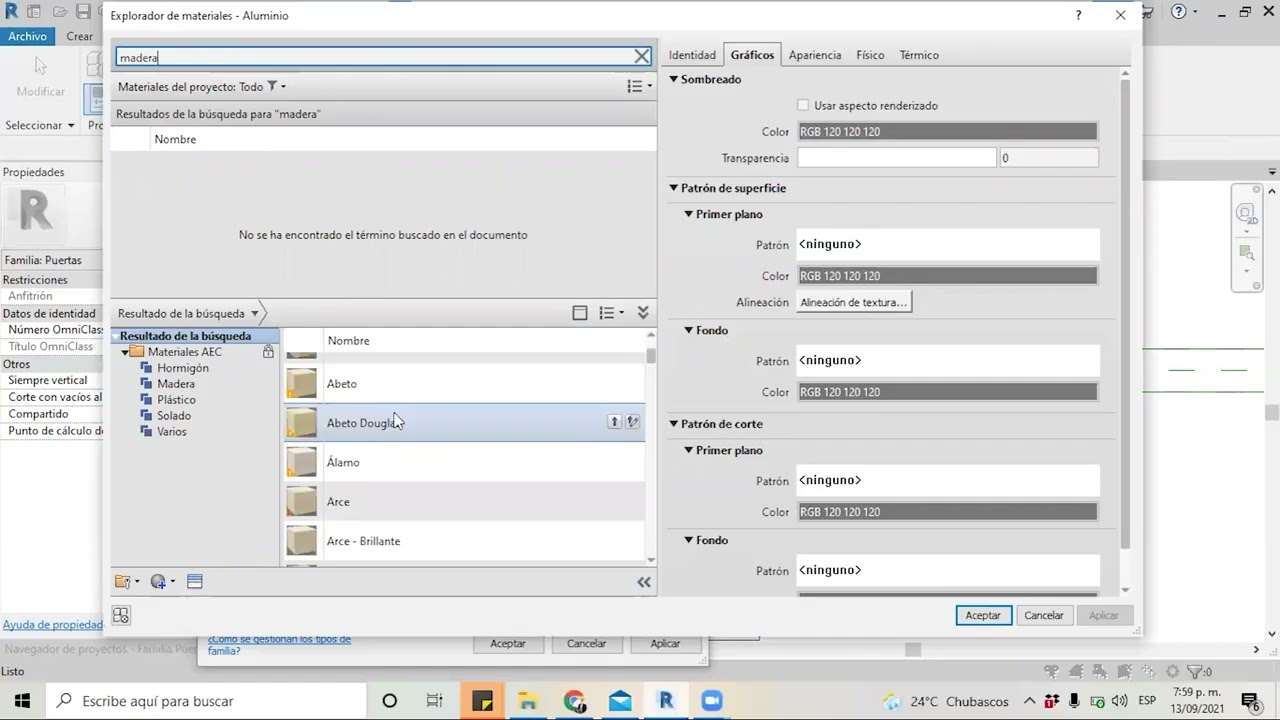Screen dimensions: 1280x720
Task: Click the Windows Start button
Action: click(x=22, y=701)
